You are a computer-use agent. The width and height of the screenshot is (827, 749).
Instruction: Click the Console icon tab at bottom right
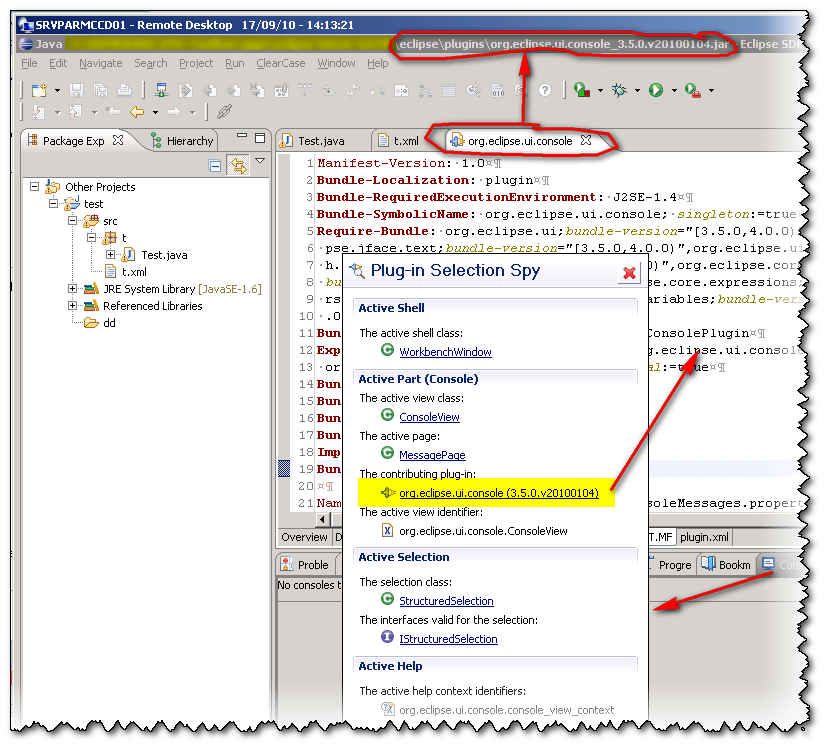[x=768, y=564]
